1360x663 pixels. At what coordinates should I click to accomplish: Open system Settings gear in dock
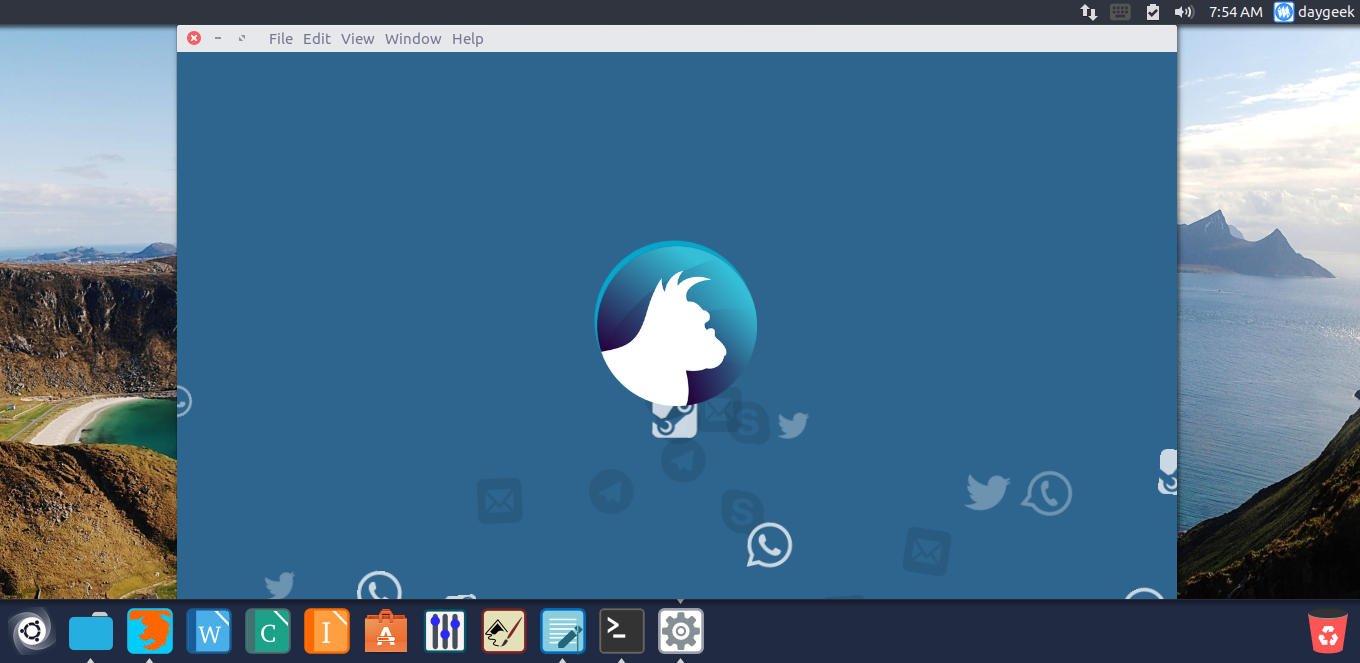(681, 632)
